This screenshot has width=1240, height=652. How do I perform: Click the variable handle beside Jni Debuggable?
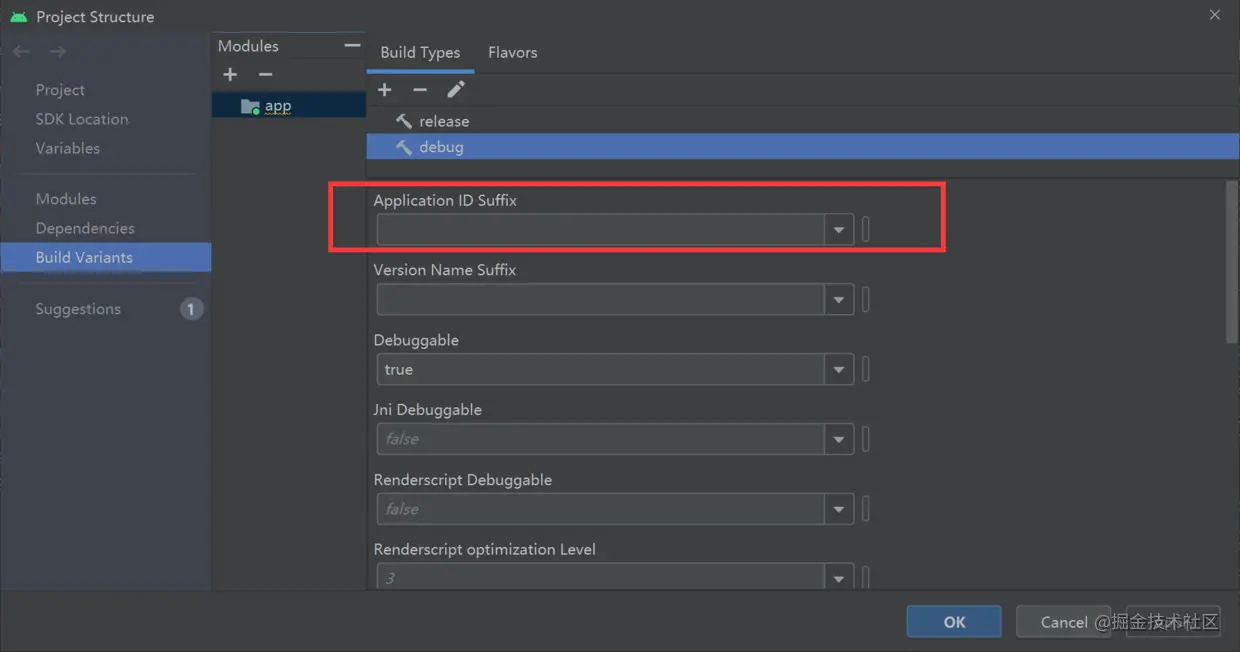(866, 439)
